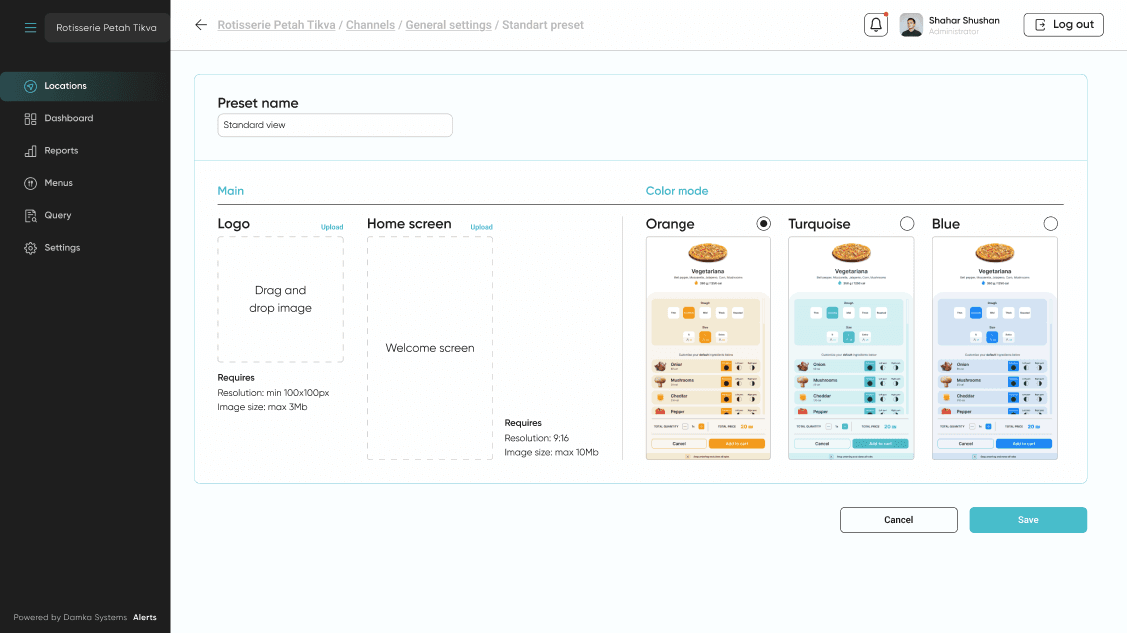Screen dimensions: 1127x633
Task: Click the Logo drag and drop area
Action: [280, 299]
